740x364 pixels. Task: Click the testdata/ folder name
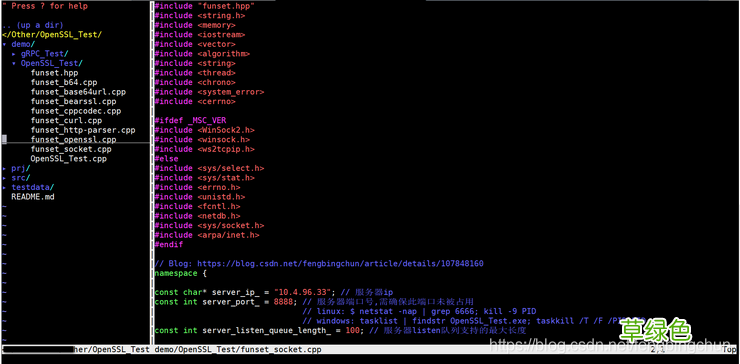pyautogui.click(x=33, y=187)
